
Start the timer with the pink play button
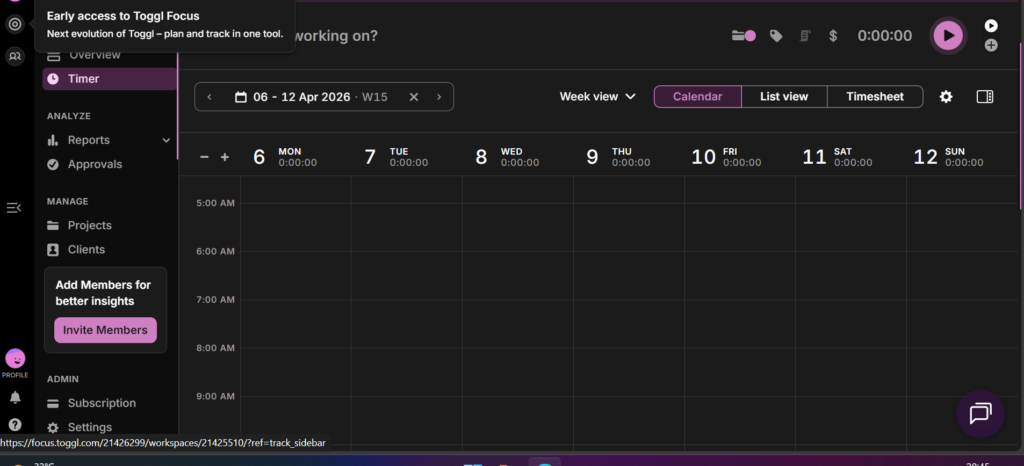(948, 35)
